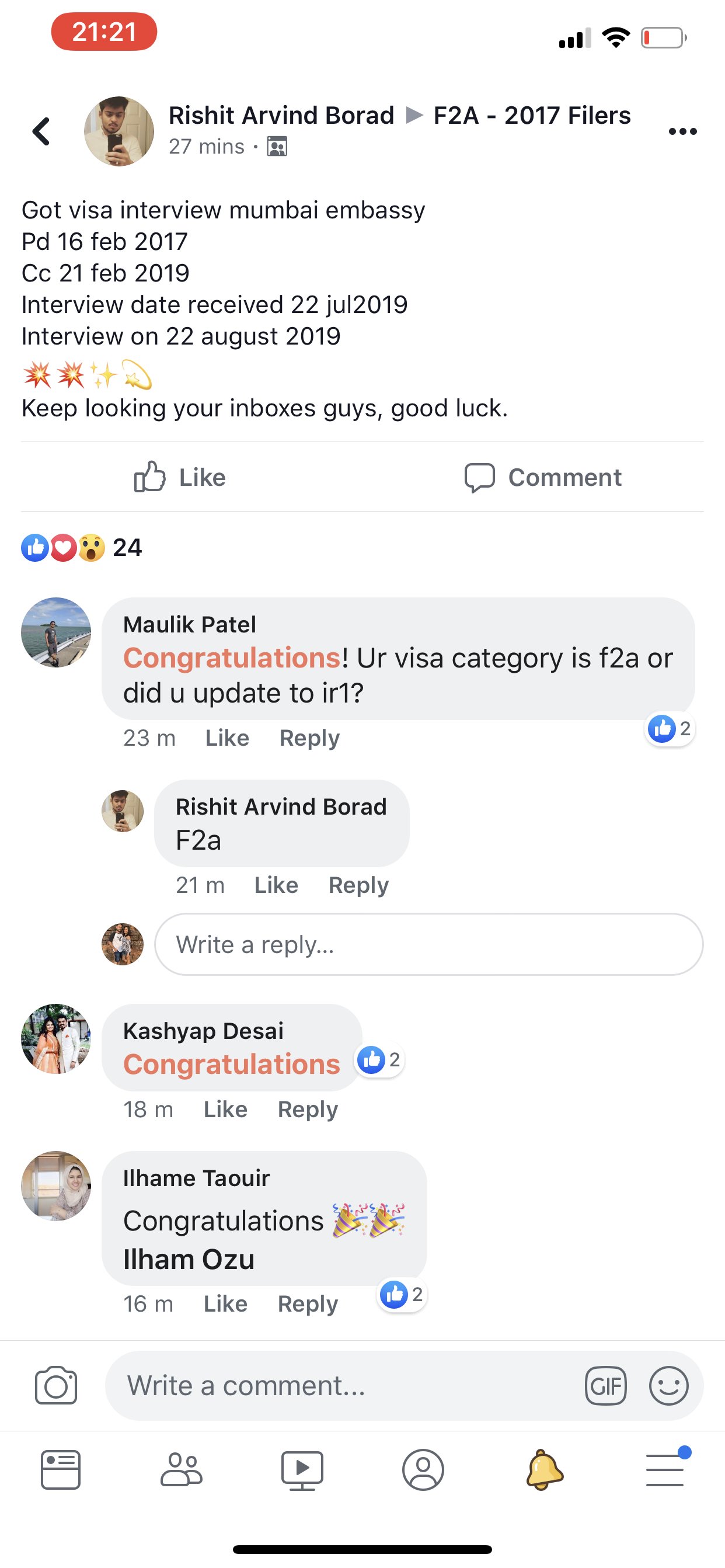Tap the camera icon to attach photo

coord(56,1385)
